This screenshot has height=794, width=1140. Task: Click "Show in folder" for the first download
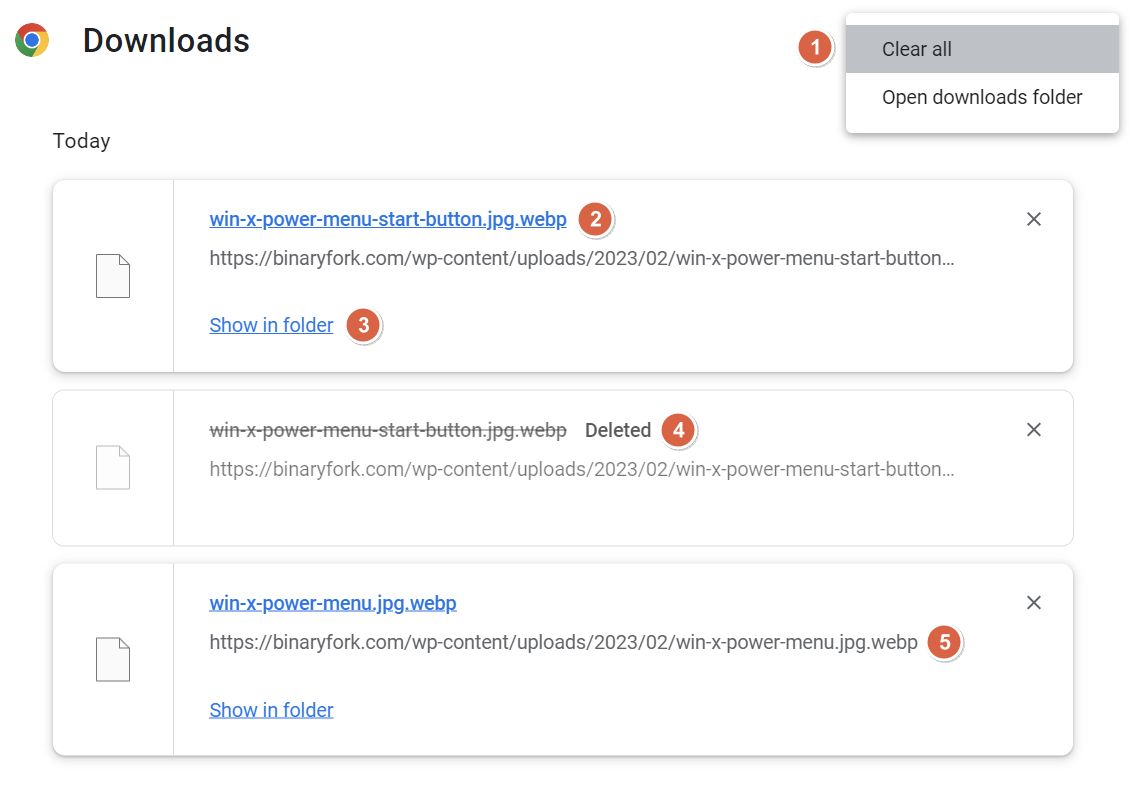(270, 324)
